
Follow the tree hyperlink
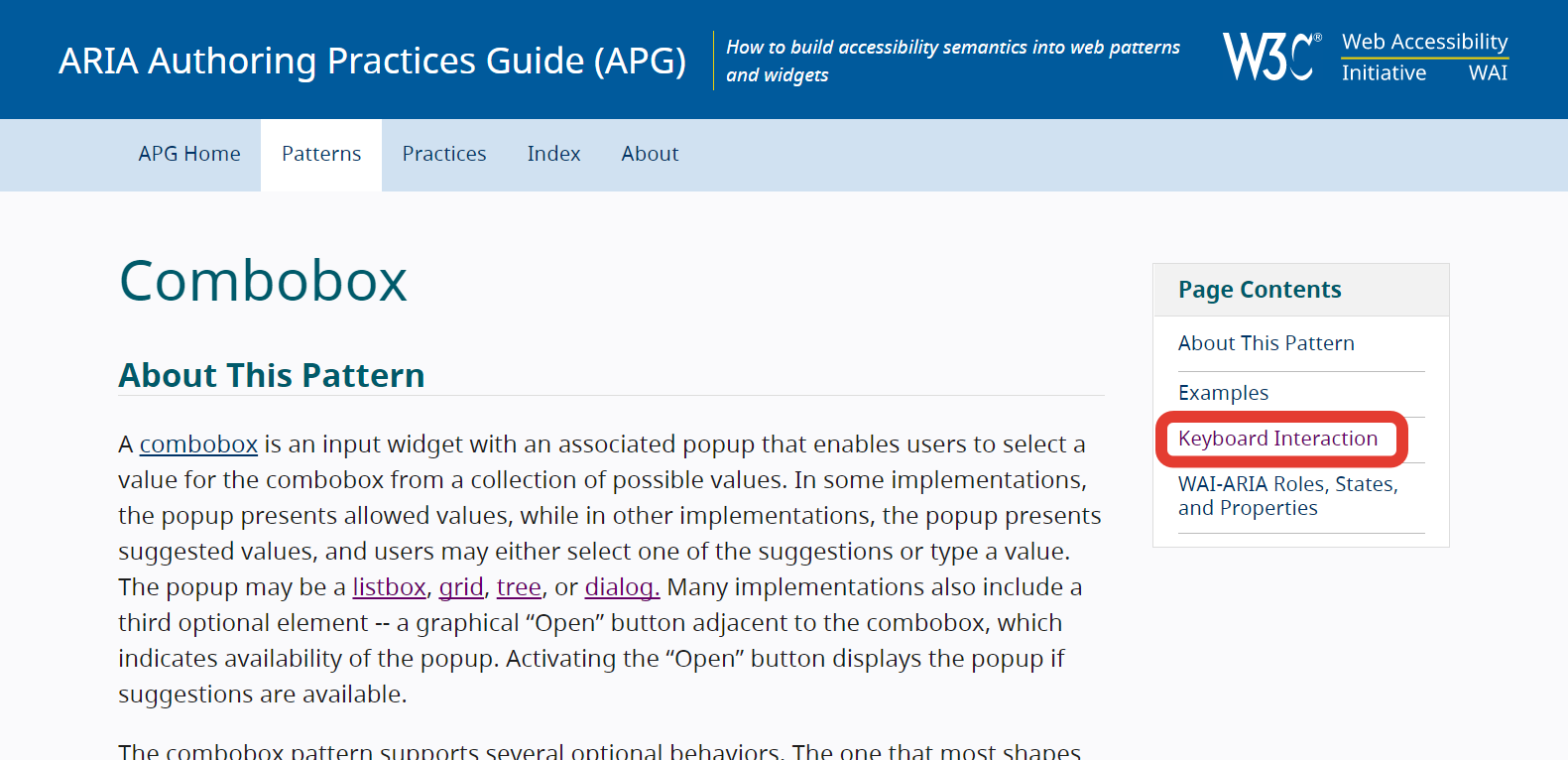pyautogui.click(x=519, y=587)
